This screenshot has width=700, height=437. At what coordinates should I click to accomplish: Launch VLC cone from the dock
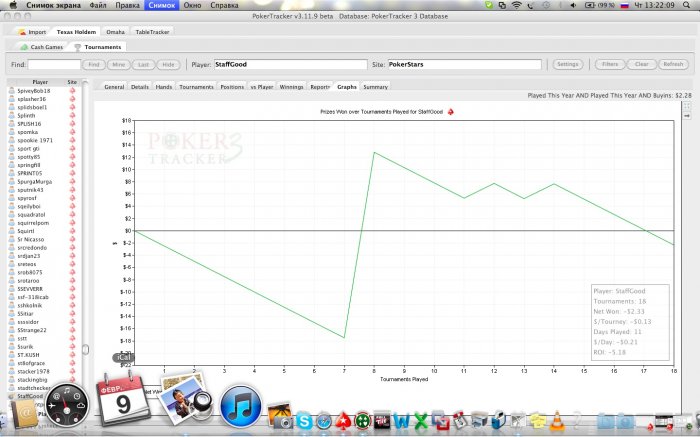pyautogui.click(x=557, y=420)
